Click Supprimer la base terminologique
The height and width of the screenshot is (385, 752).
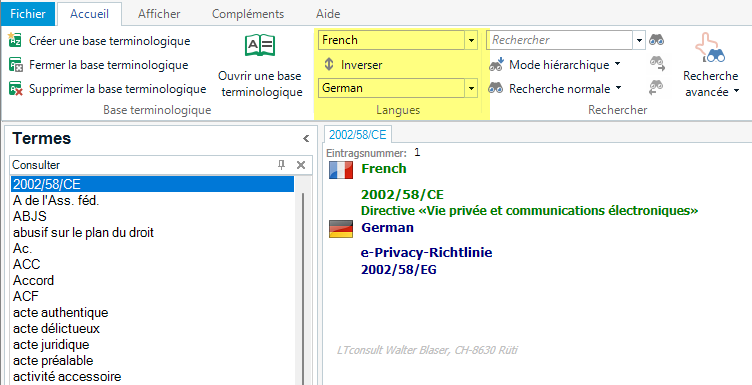(x=118, y=89)
